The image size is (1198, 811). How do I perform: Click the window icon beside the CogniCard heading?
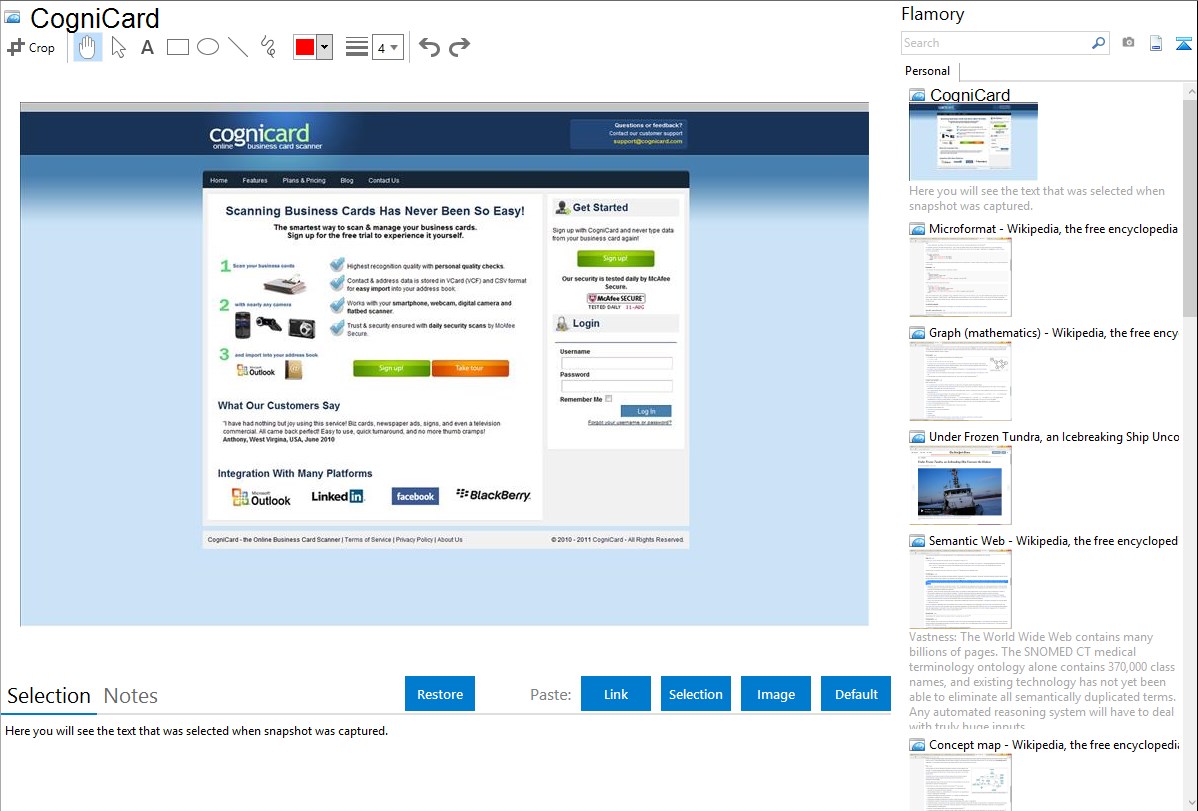click(x=13, y=18)
